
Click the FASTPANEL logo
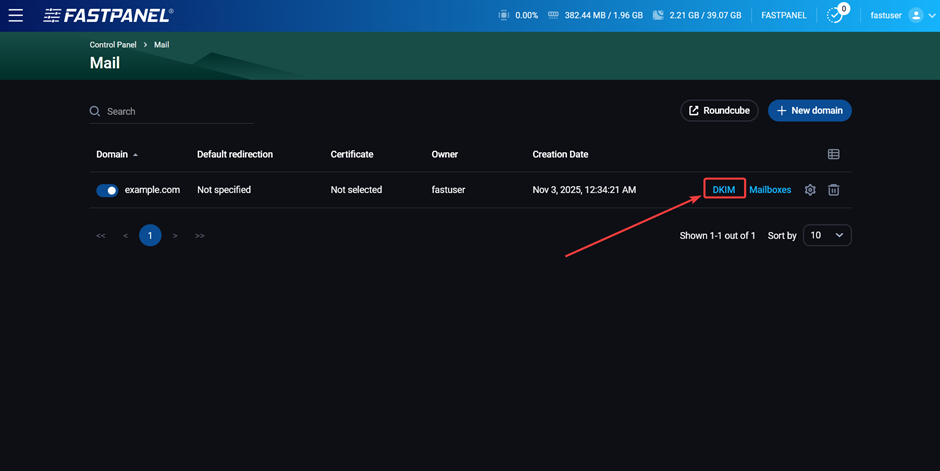pos(108,16)
